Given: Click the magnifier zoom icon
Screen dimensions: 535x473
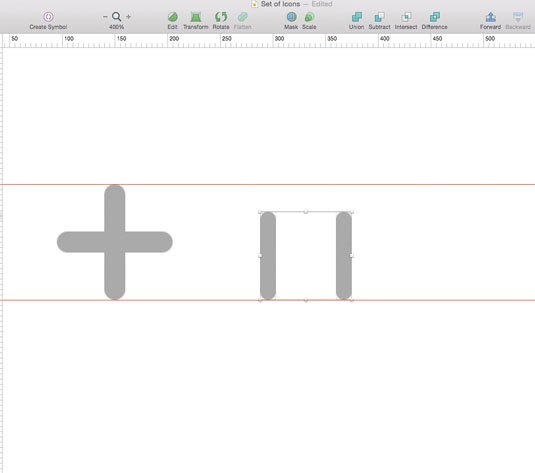Looking at the screenshot, I should 117,16.
